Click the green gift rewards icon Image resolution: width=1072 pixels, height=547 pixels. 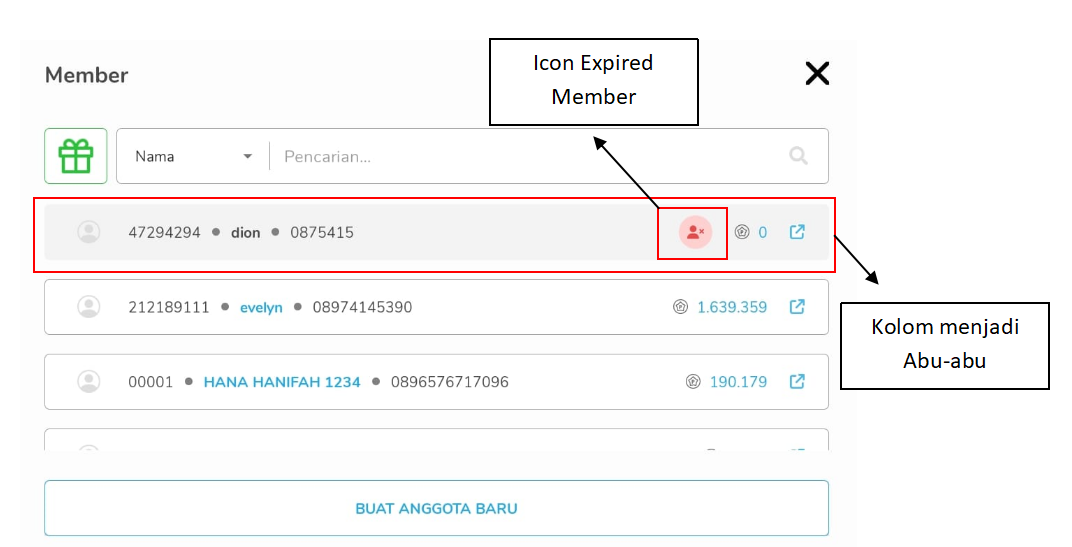pos(76,156)
